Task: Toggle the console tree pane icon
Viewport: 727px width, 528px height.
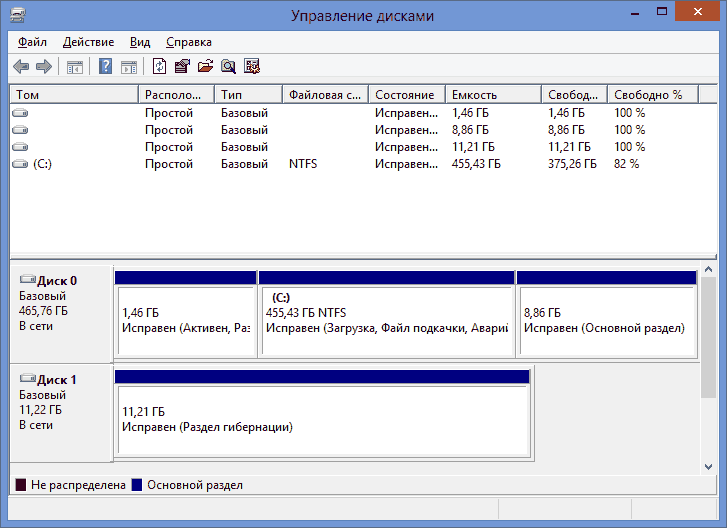Action: 74,67
